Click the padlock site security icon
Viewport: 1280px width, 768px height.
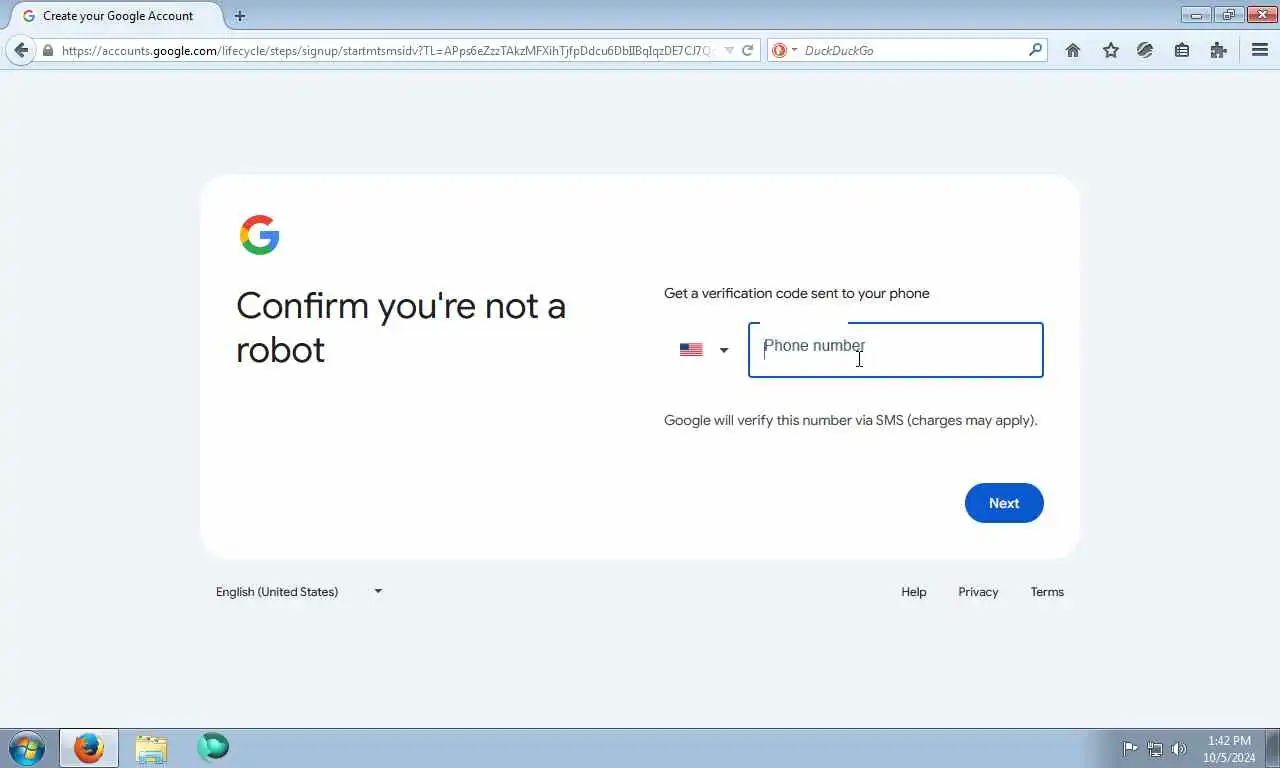[x=48, y=50]
